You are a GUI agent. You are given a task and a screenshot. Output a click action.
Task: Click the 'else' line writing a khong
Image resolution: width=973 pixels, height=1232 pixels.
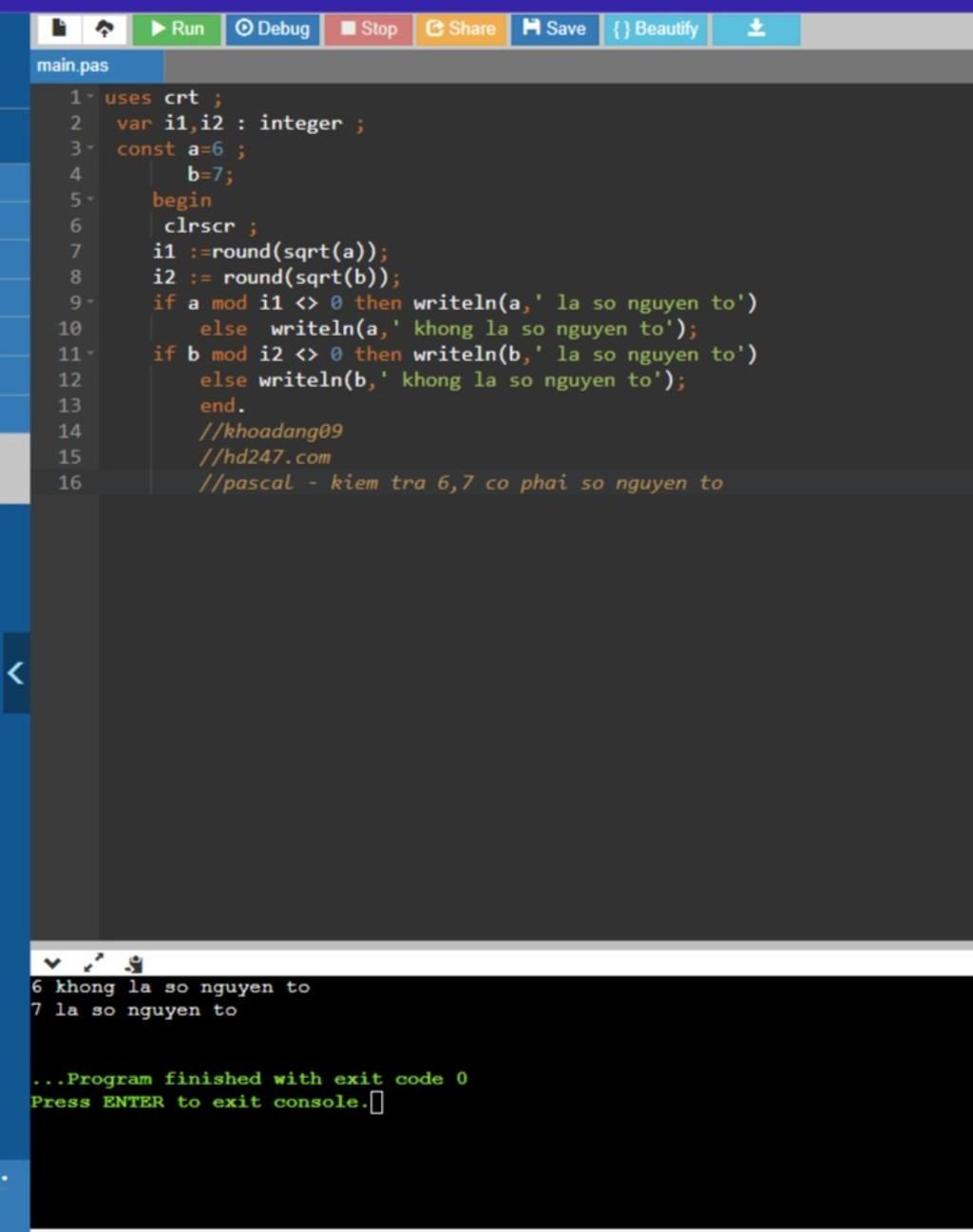click(x=448, y=329)
